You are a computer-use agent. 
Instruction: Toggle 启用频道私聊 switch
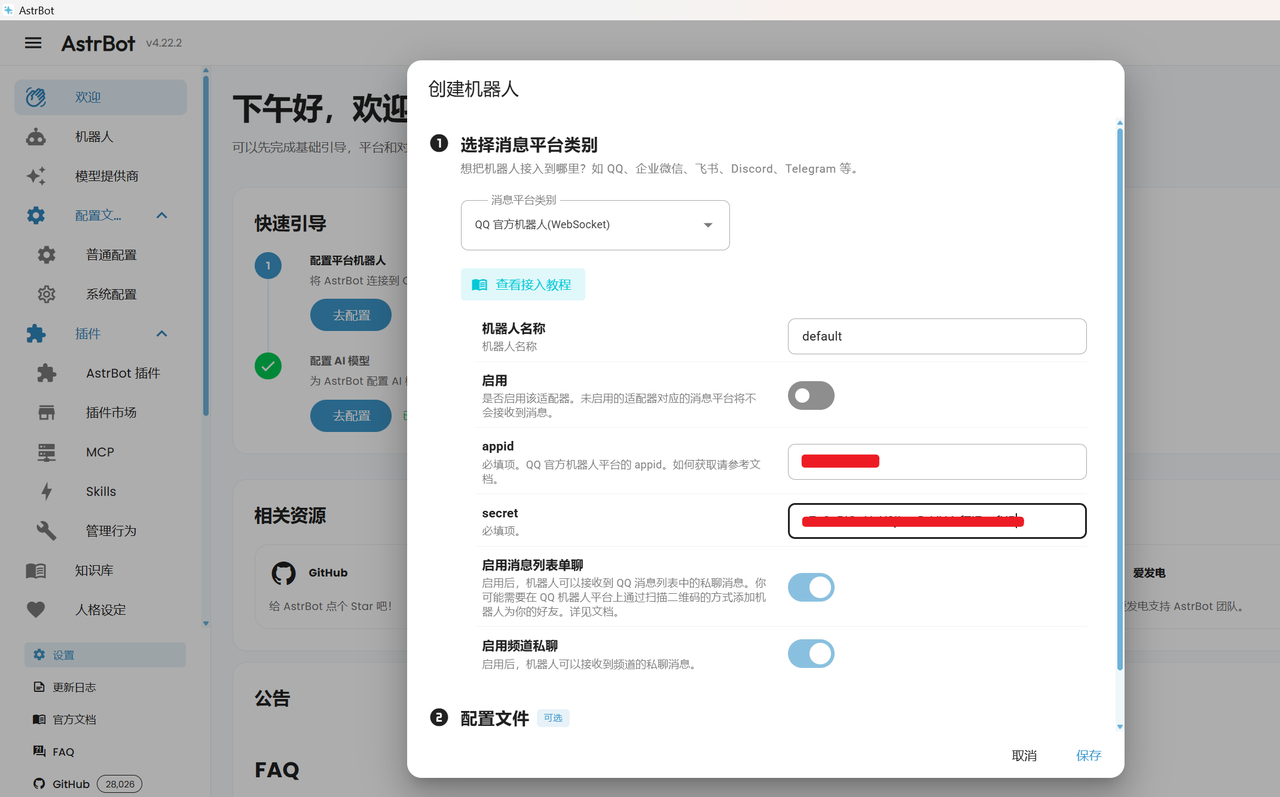(811, 654)
